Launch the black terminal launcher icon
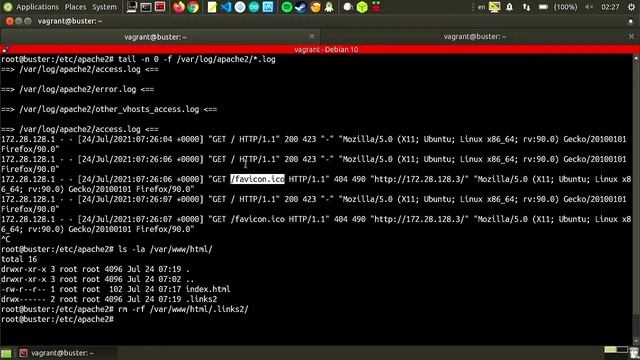The height and width of the screenshot is (360, 640). point(146,7)
